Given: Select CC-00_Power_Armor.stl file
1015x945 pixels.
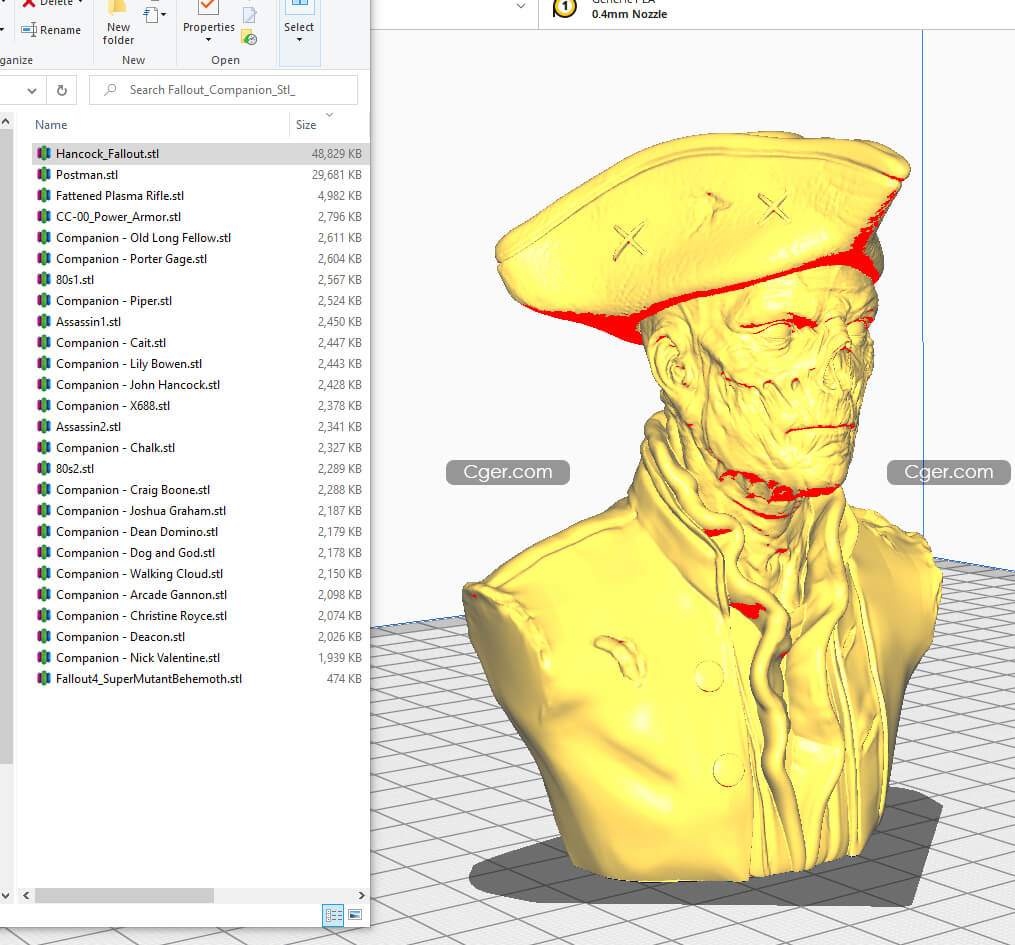Looking at the screenshot, I should point(201,217).
